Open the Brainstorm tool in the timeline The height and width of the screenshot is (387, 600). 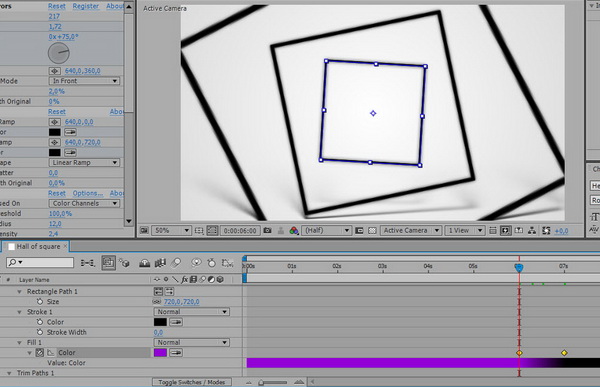click(x=196, y=263)
